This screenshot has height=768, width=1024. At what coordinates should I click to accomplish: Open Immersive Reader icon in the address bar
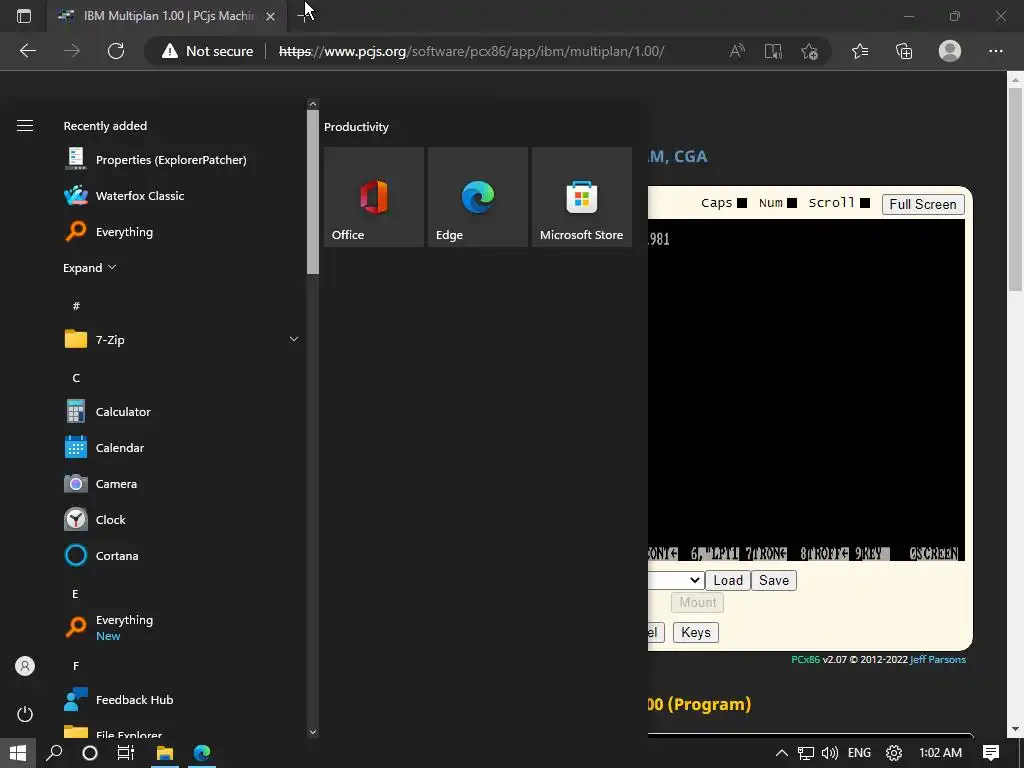[773, 51]
